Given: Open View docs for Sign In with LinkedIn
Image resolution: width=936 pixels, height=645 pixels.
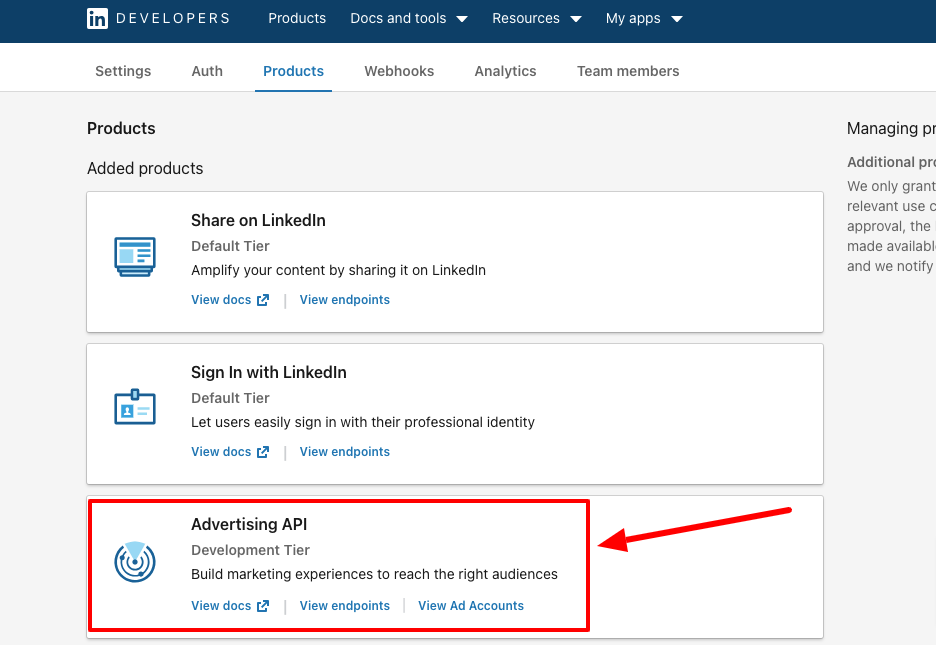Looking at the screenshot, I should click(221, 452).
